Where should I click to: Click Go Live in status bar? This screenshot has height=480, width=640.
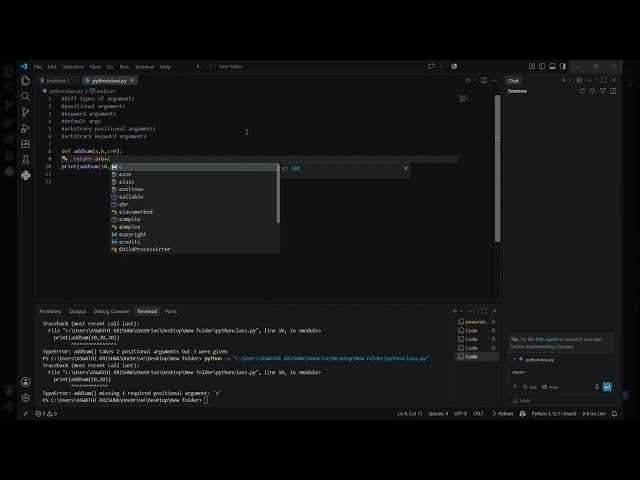point(594,413)
